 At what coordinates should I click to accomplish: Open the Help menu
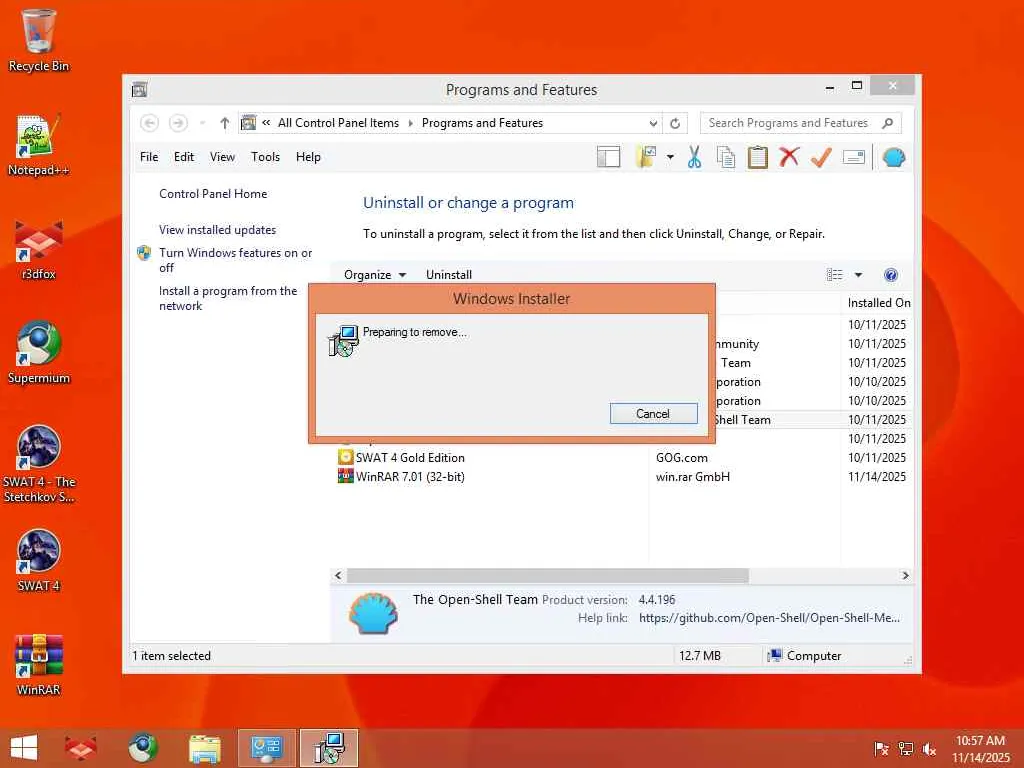coord(308,157)
